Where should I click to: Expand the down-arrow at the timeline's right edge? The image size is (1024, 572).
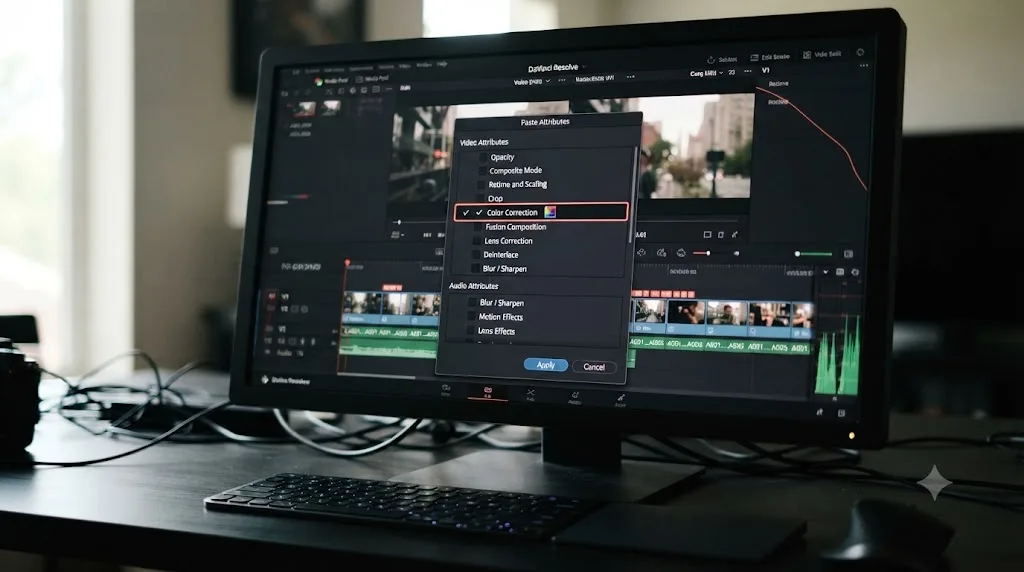[825, 272]
